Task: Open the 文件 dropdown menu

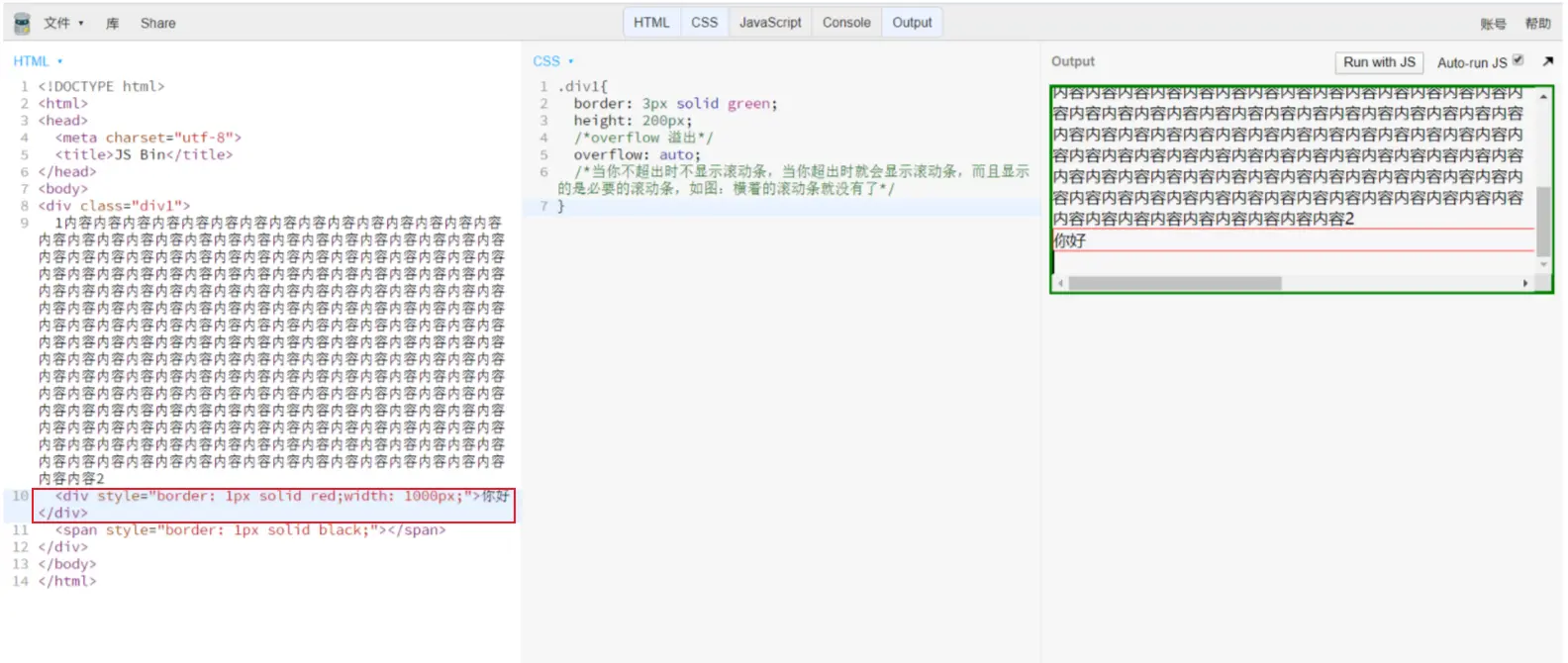Action: click(x=63, y=23)
